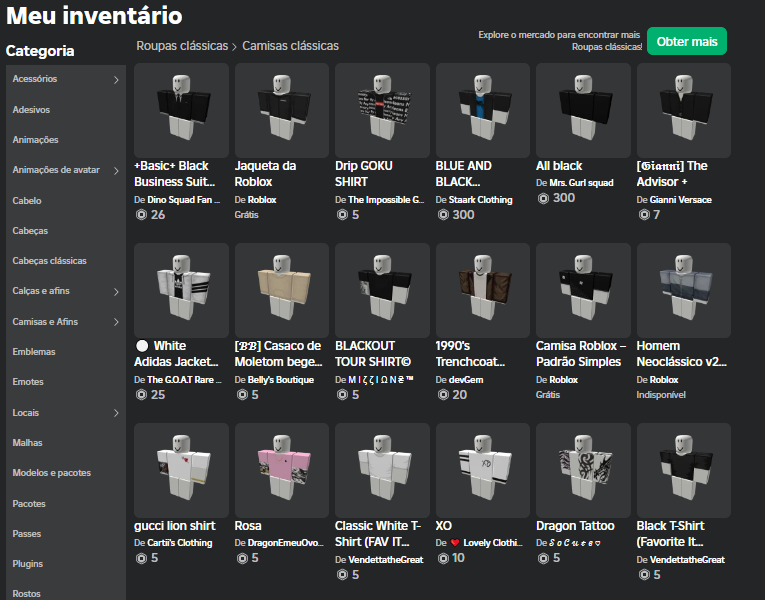Visit Mrs. Gurl squad creator page
Image resolution: width=765 pixels, height=600 pixels.
(x=581, y=183)
